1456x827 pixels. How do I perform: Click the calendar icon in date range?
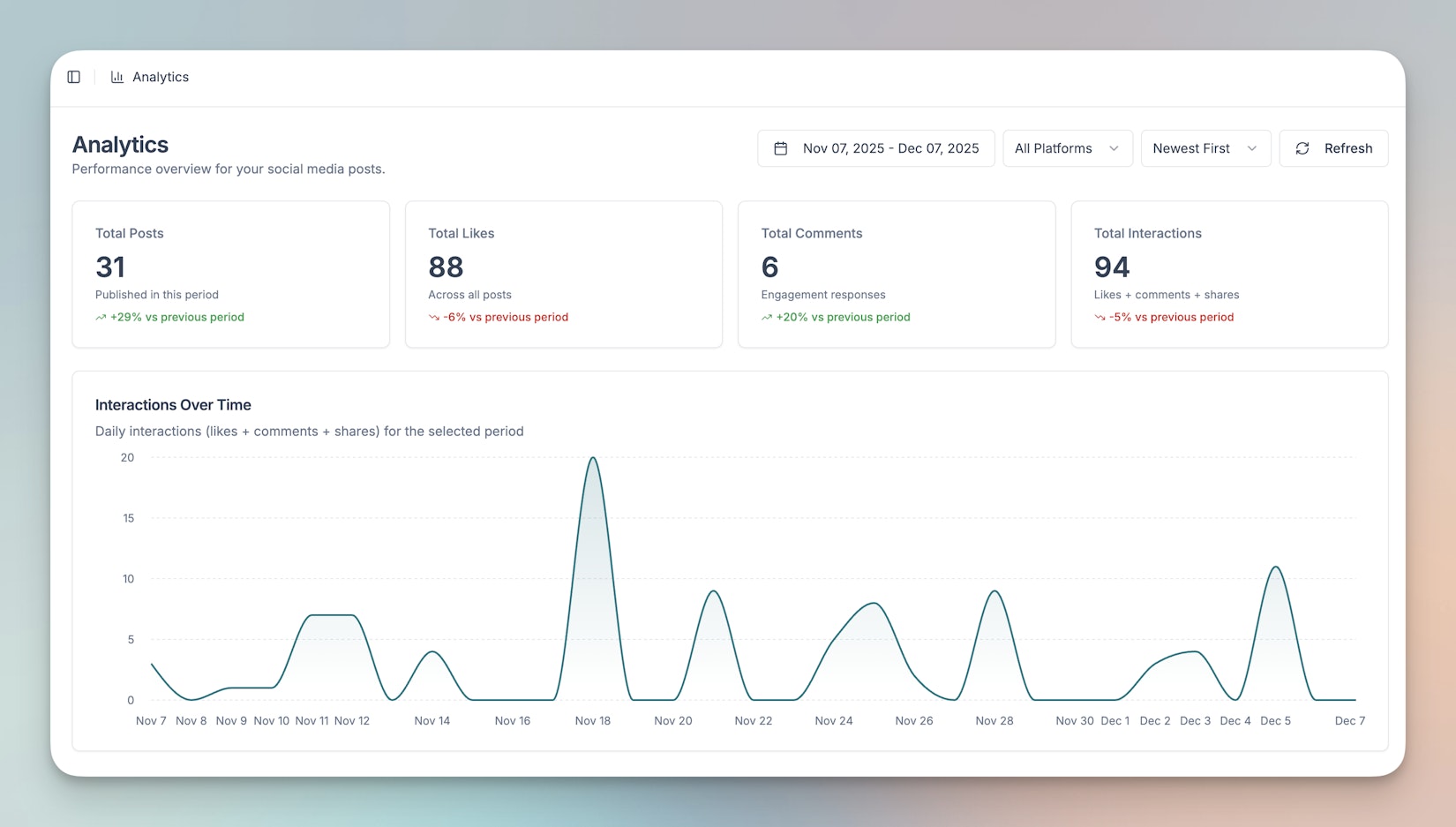[780, 148]
